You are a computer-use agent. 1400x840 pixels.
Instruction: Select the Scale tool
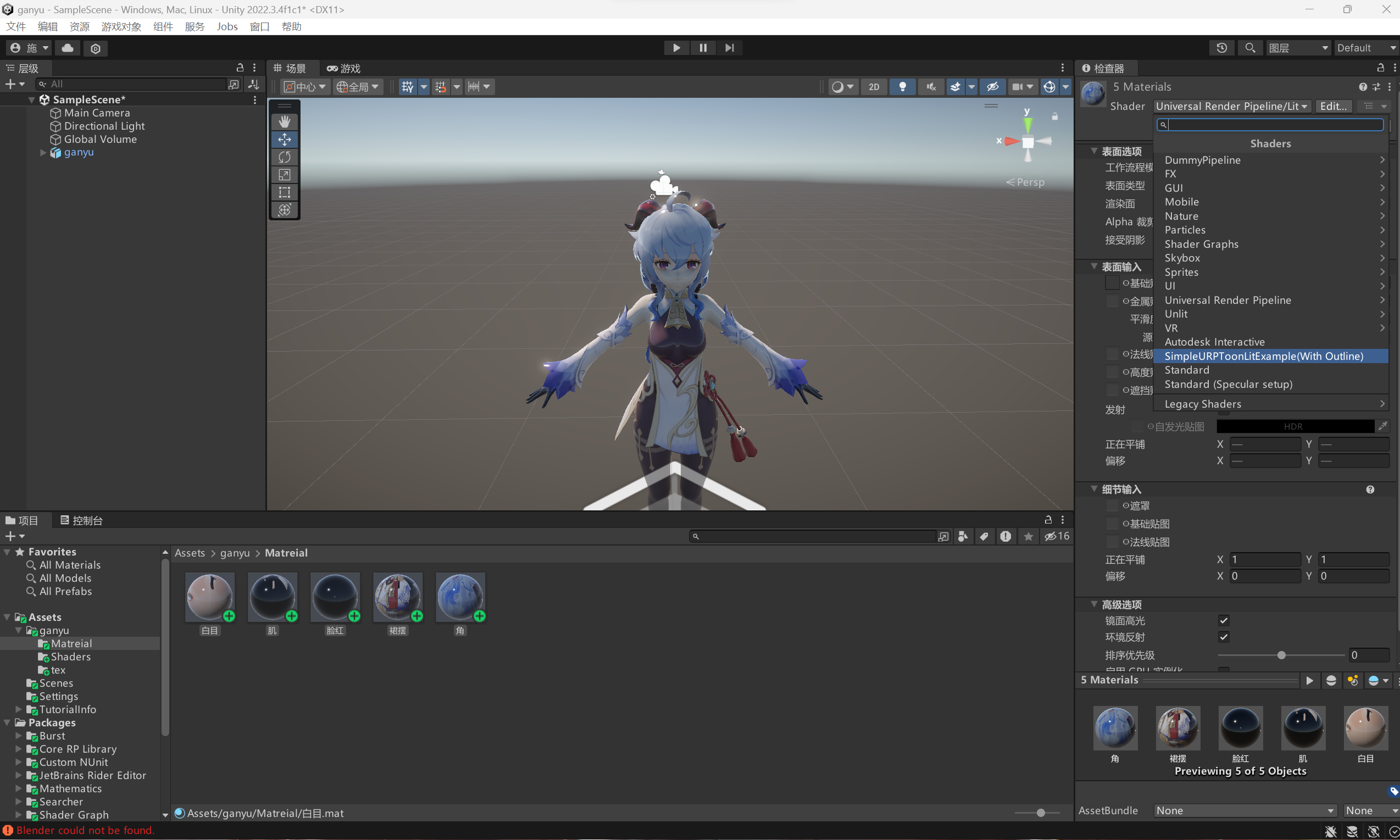tap(284, 175)
